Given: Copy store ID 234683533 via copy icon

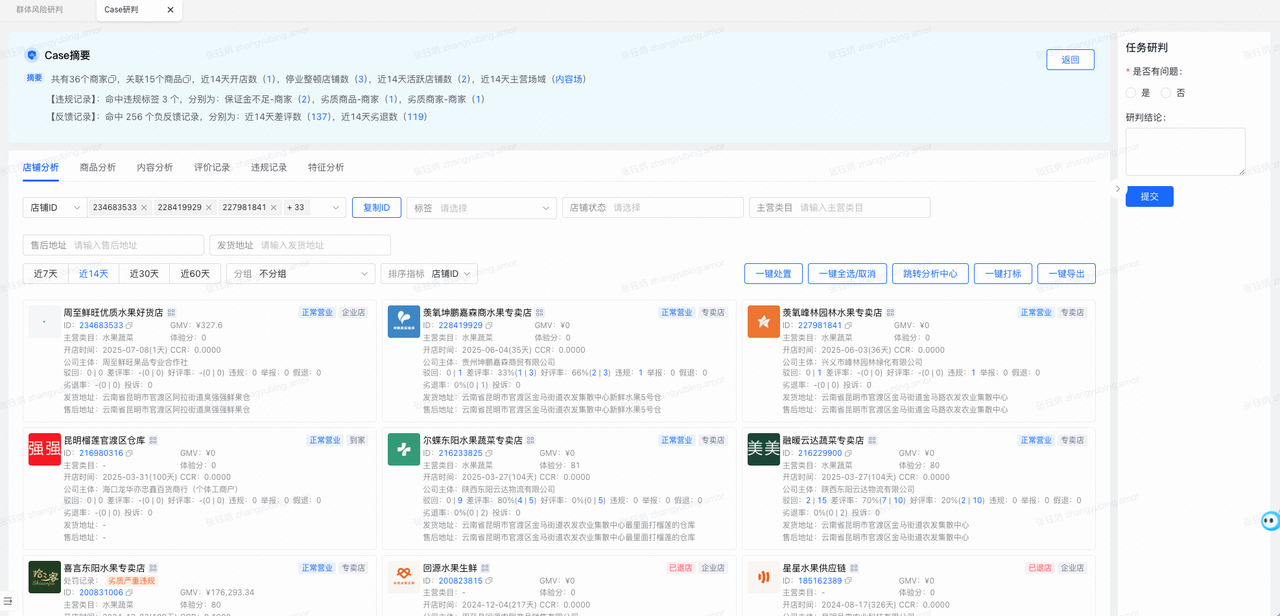Looking at the screenshot, I should pos(130,326).
